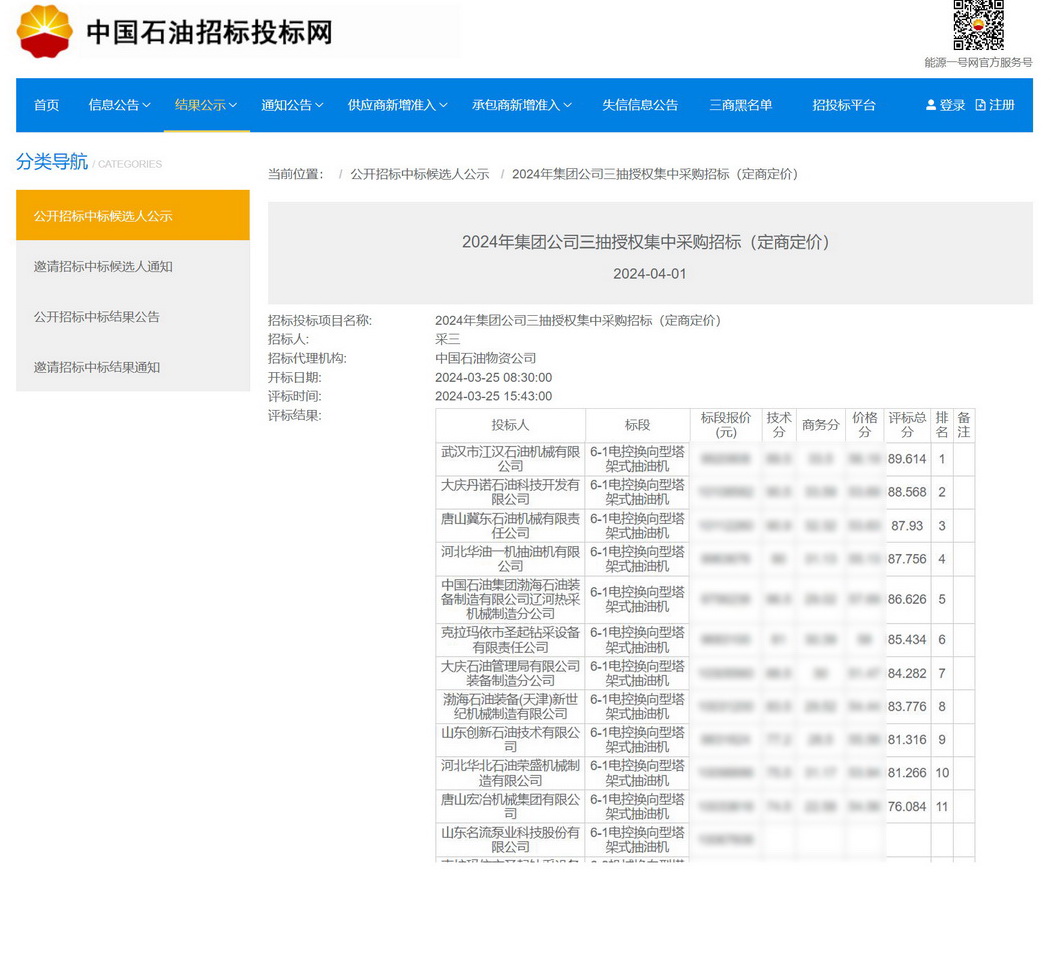Click the 武汉市江汉石油机械有限公司 table cell
This screenshot has height=969, width=1052.
510,459
